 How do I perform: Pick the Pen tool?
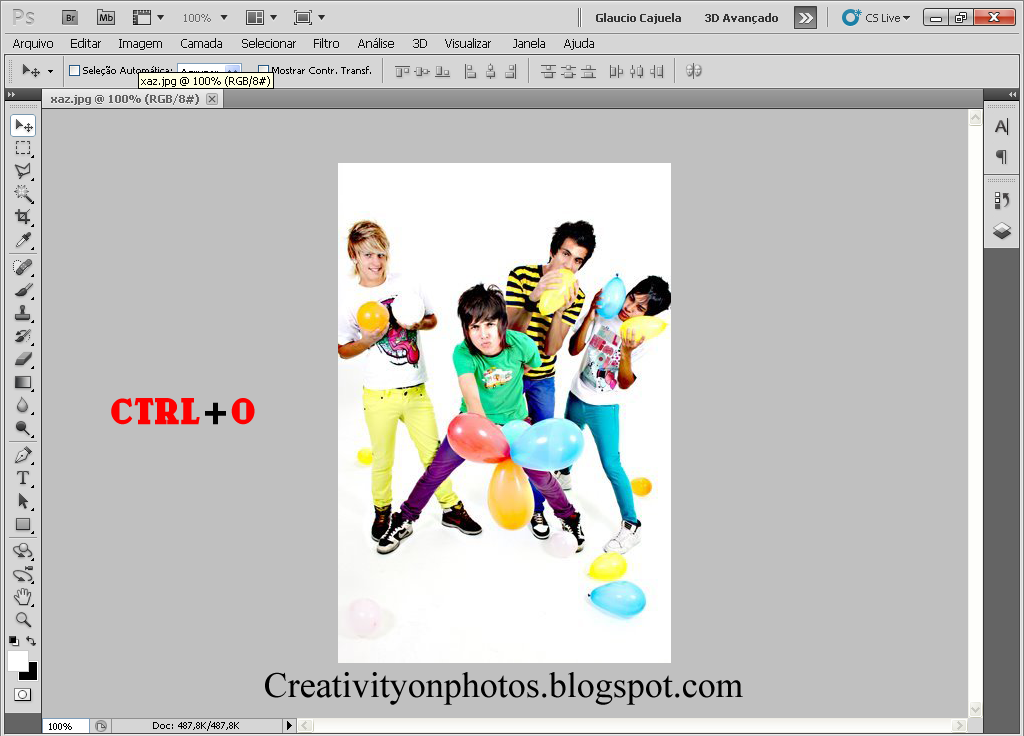point(23,455)
